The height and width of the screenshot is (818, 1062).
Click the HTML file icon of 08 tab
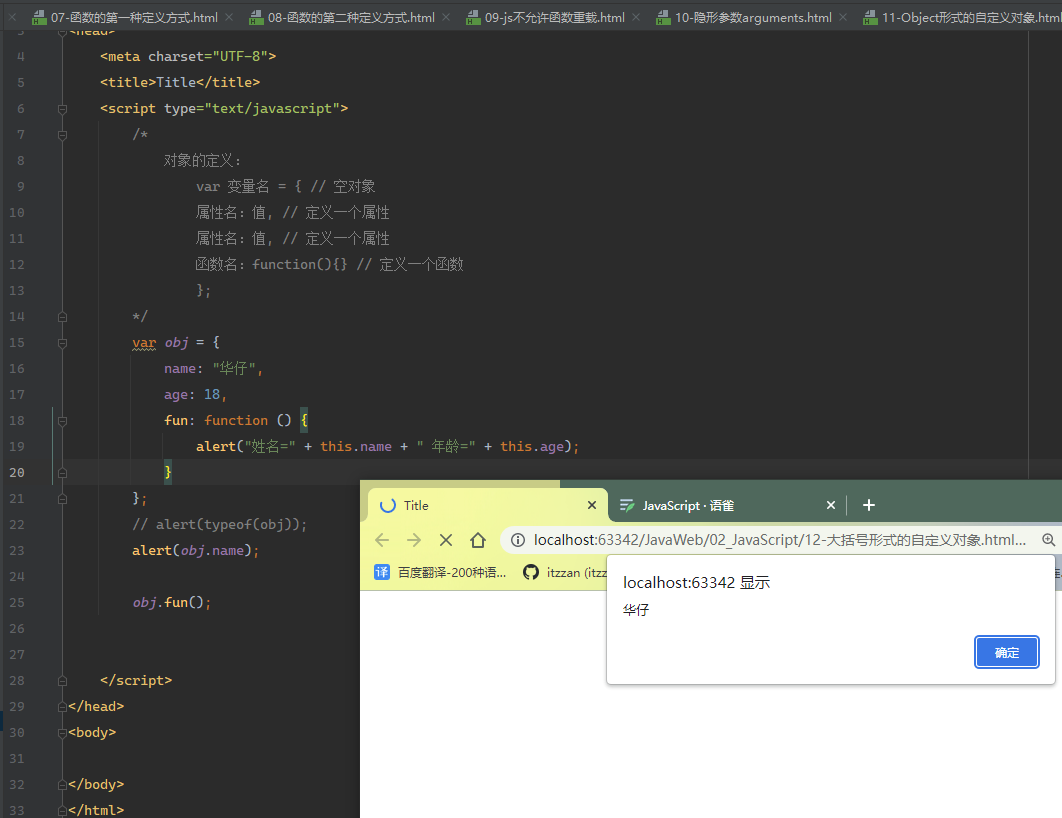(256, 18)
